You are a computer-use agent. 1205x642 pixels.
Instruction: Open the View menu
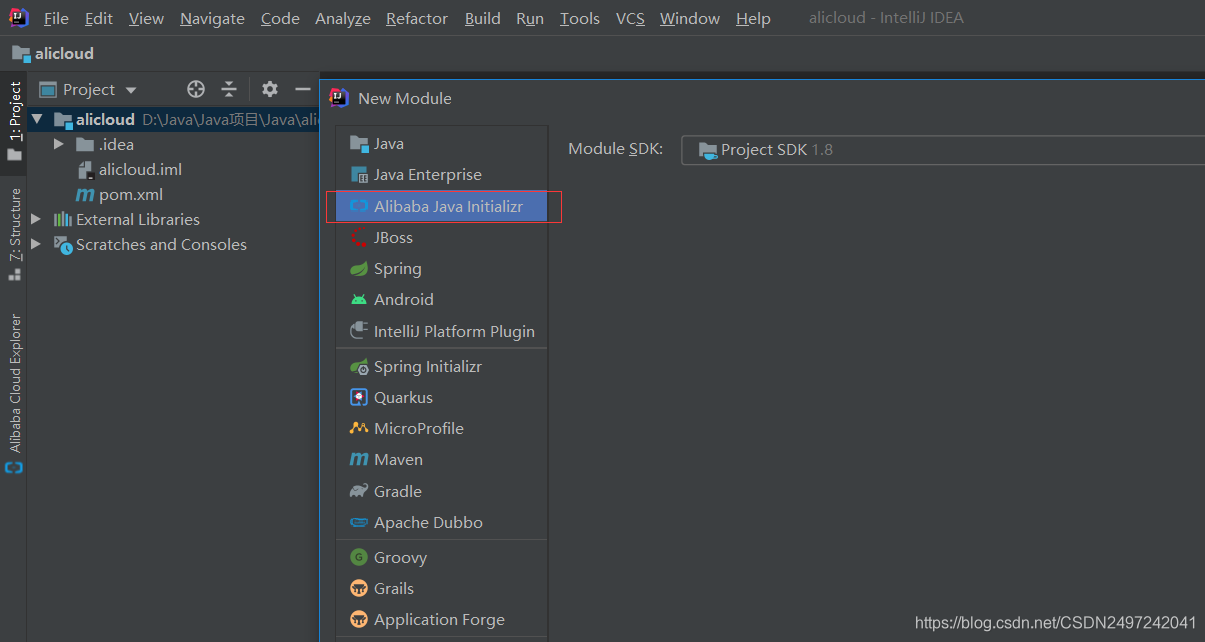click(x=147, y=18)
